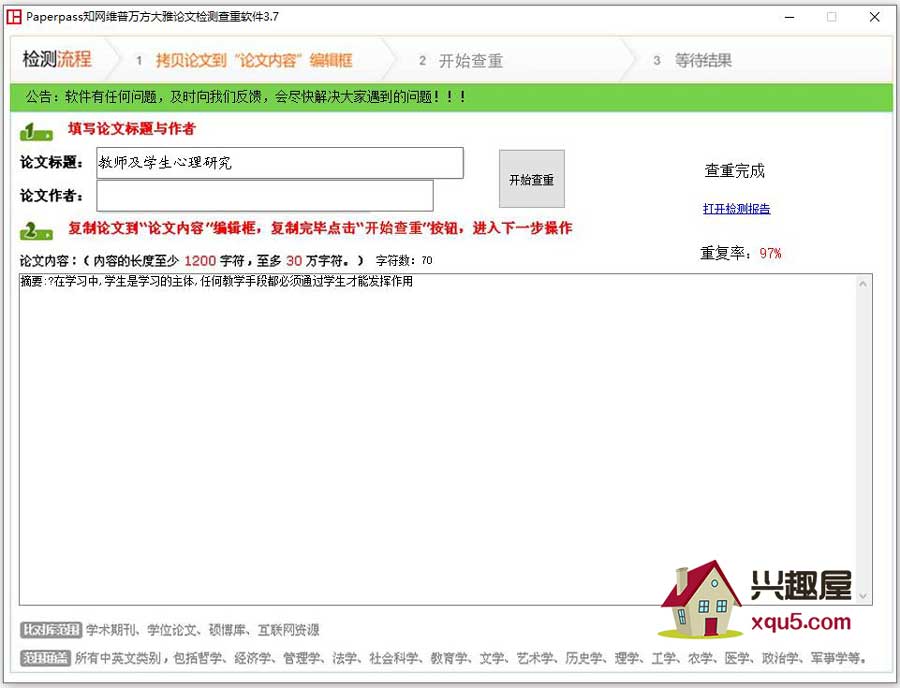Click inside the 论文内容 text editing area
Image resolution: width=900 pixels, height=688 pixels.
439,440
